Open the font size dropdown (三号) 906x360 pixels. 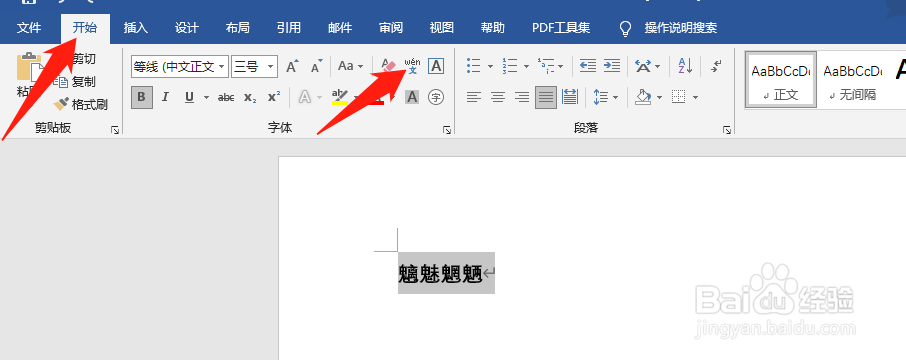tap(270, 67)
